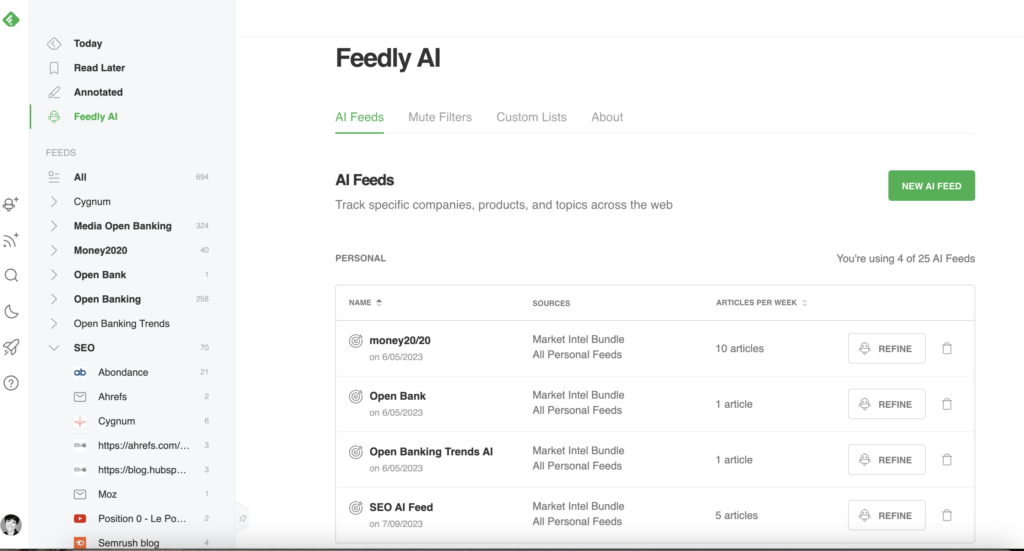The width and height of the screenshot is (1024, 551).
Task: Delete the money20/20 AI feed
Action: pos(947,349)
